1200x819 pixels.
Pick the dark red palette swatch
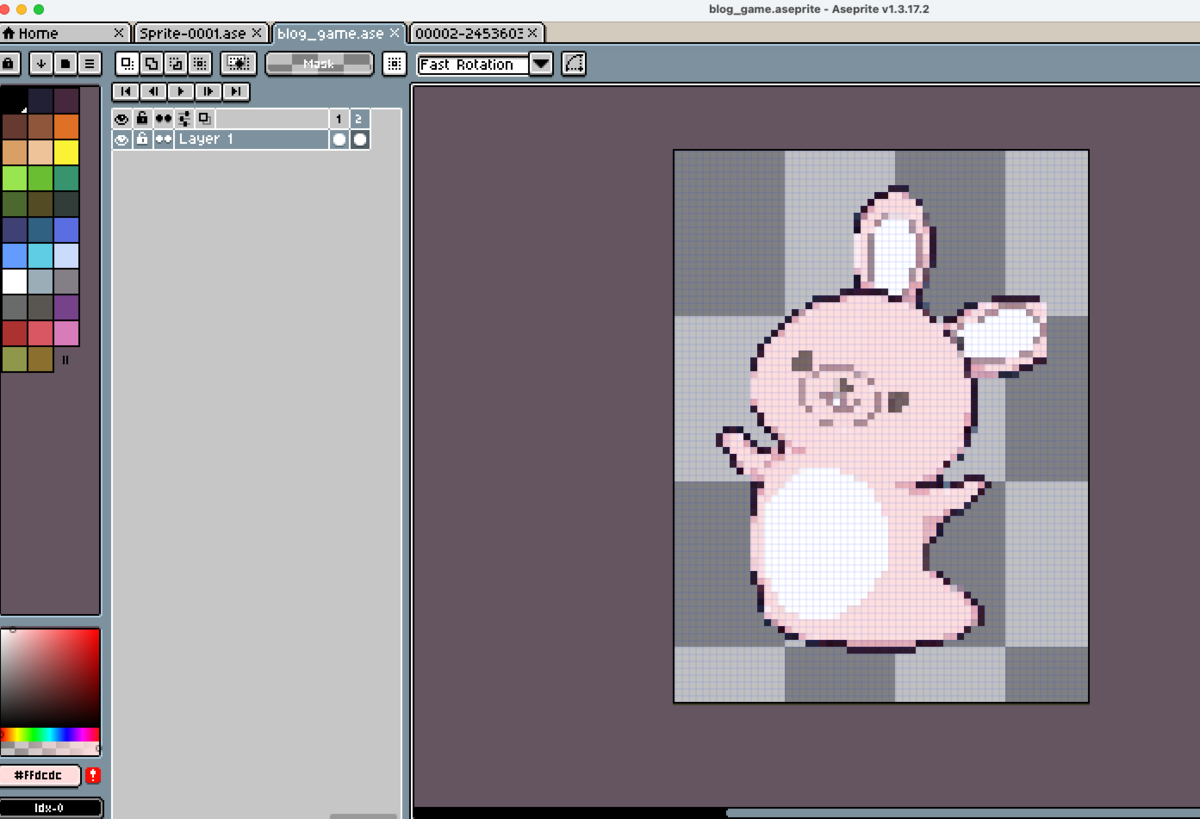point(13,334)
